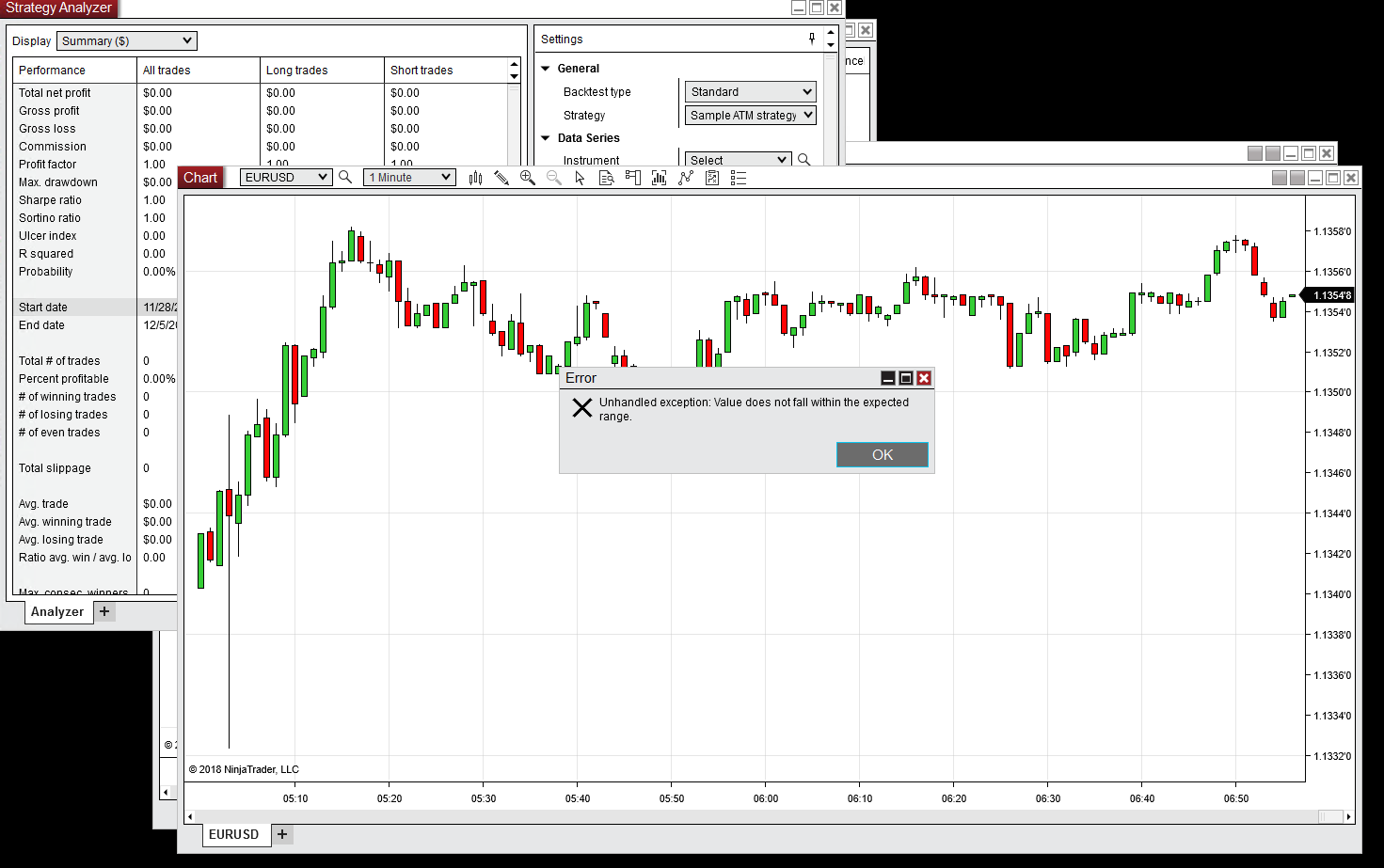Select the Profit factor row label

click(47, 165)
